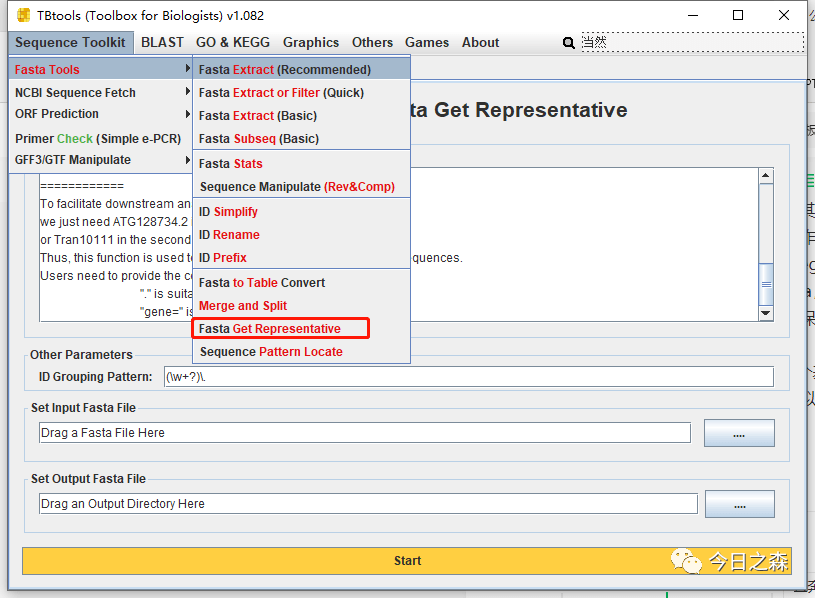Open the Others menu
The height and width of the screenshot is (598, 815).
tap(372, 43)
